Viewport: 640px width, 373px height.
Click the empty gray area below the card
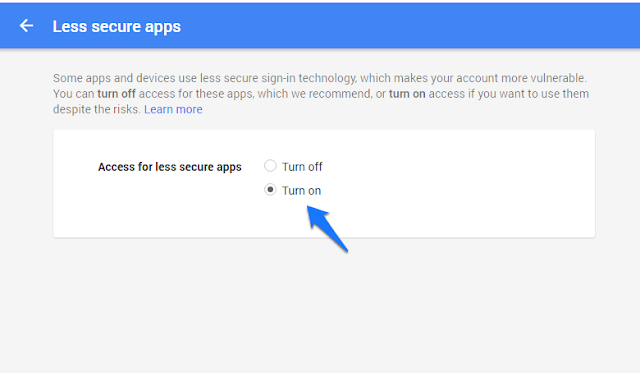[320, 306]
